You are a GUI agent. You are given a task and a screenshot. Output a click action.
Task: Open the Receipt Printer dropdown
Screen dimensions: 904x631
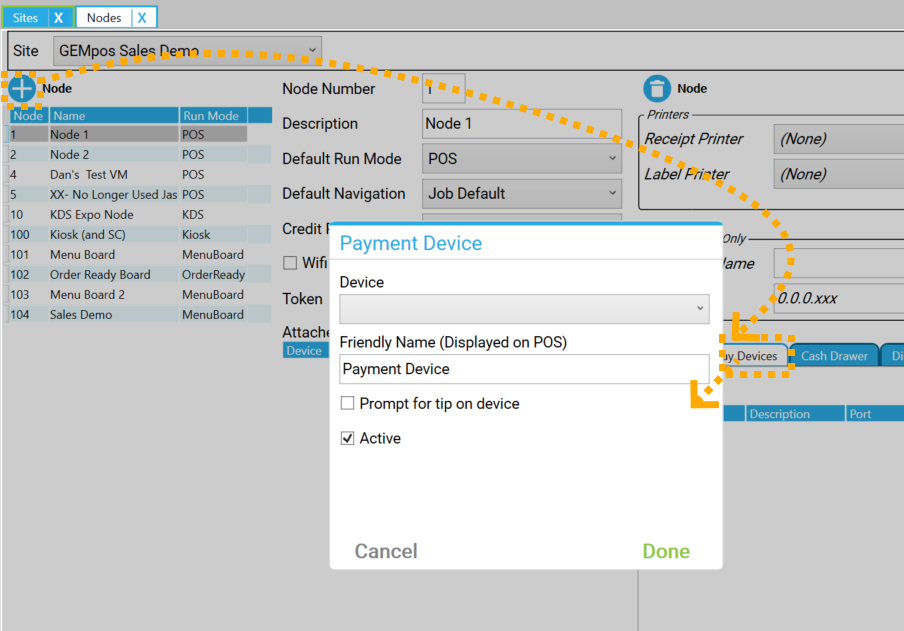pos(838,139)
